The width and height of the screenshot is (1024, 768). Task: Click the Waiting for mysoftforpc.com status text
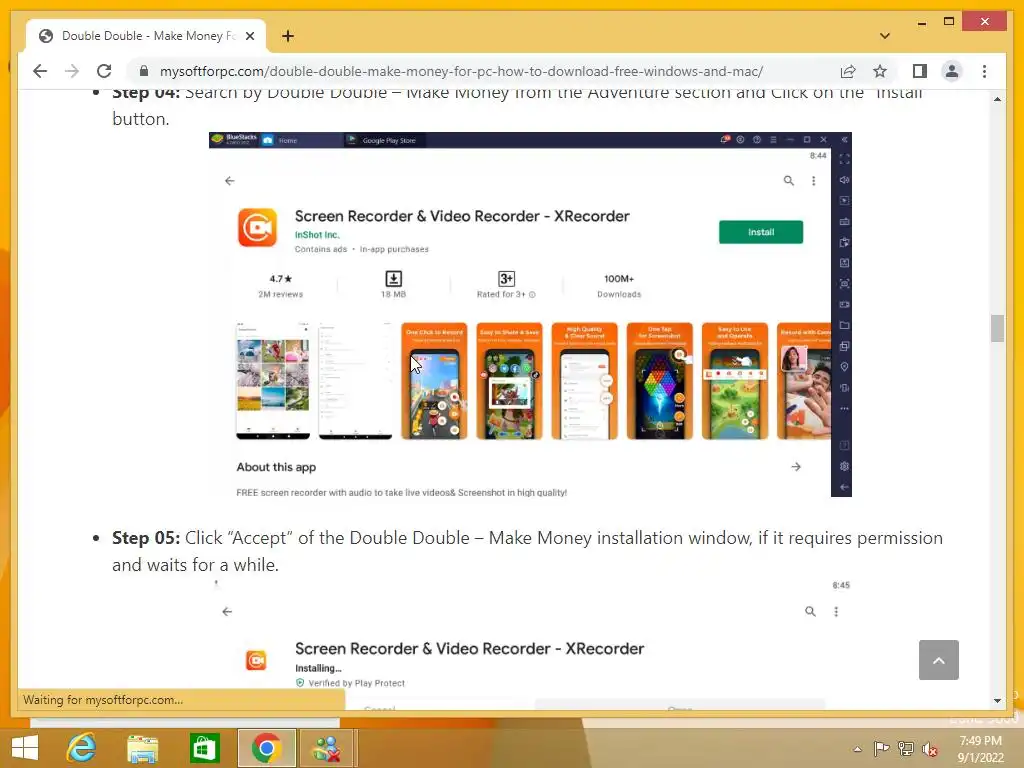pos(103,700)
